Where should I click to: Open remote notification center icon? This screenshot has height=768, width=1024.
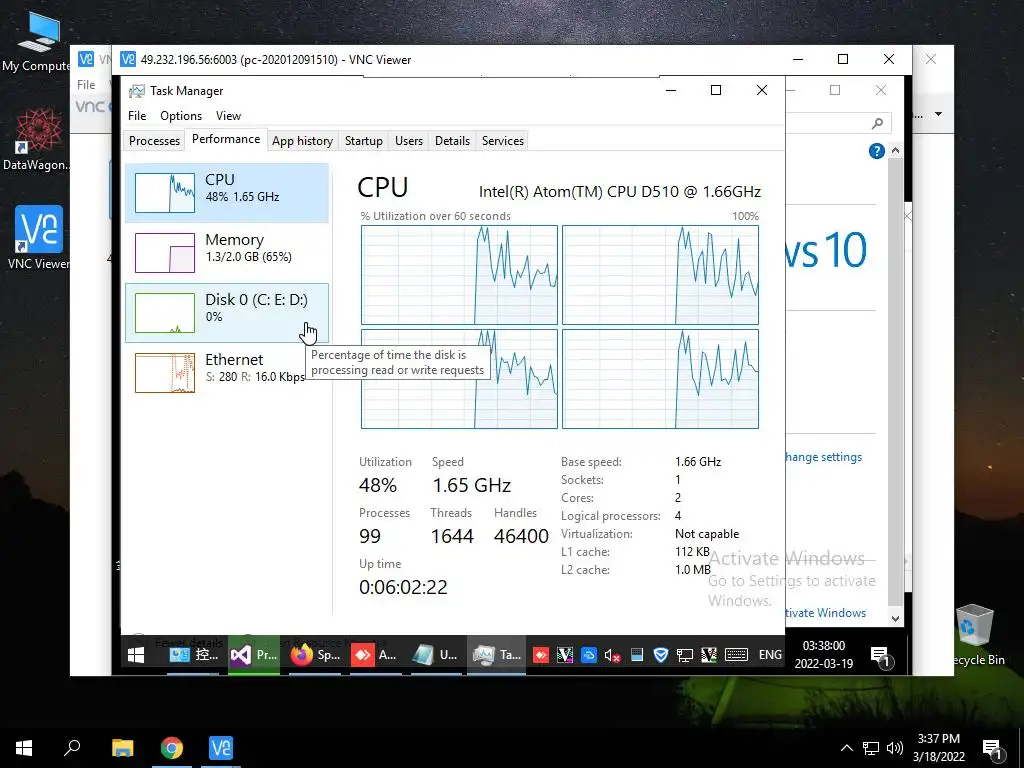coord(880,656)
